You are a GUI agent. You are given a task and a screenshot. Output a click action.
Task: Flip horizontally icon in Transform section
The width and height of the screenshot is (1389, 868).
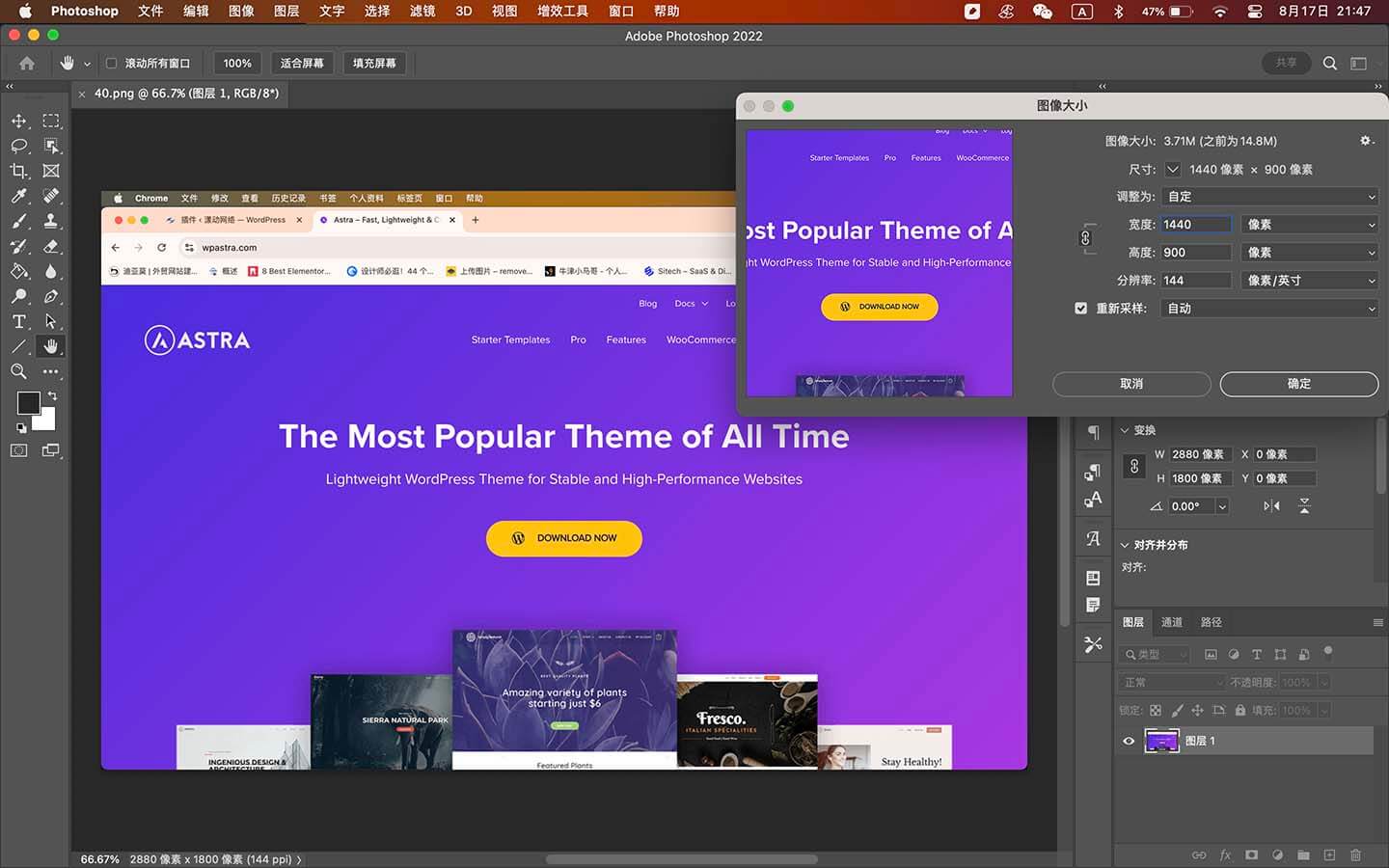tap(1271, 505)
